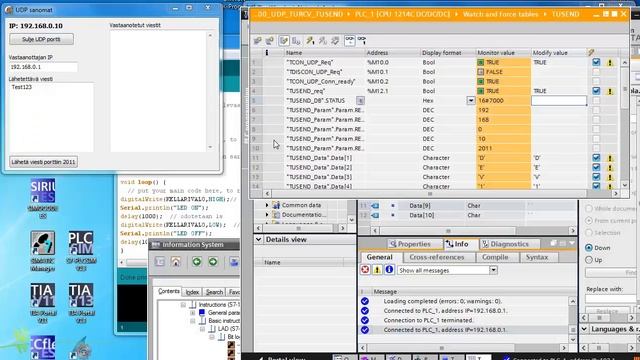Open the Cross-references tab
Image resolution: width=640 pixels, height=360 pixels.
point(437,257)
